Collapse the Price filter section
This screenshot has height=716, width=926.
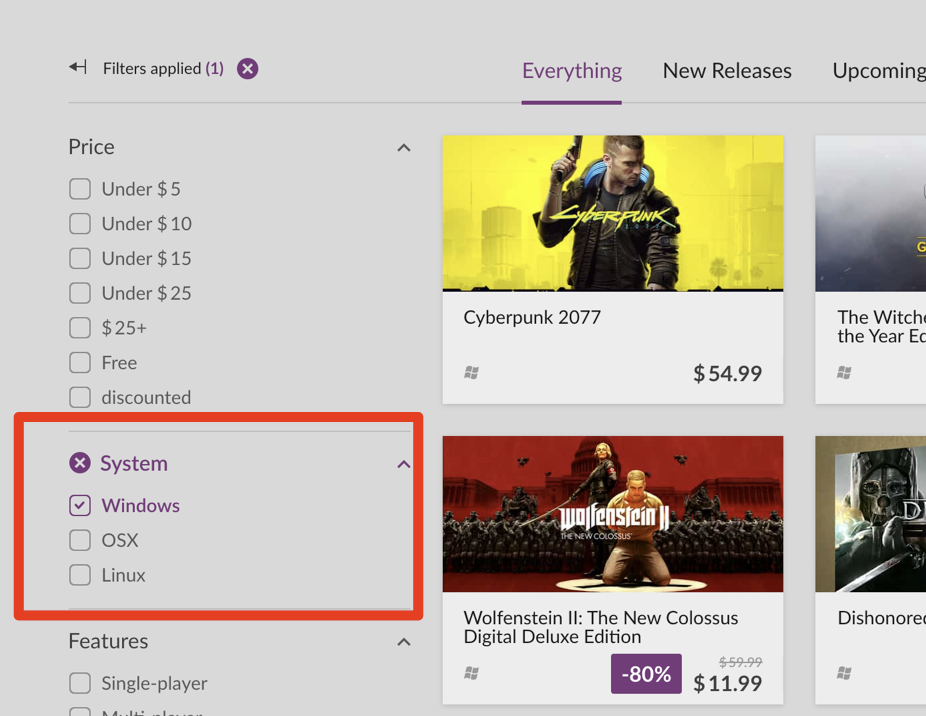point(404,148)
